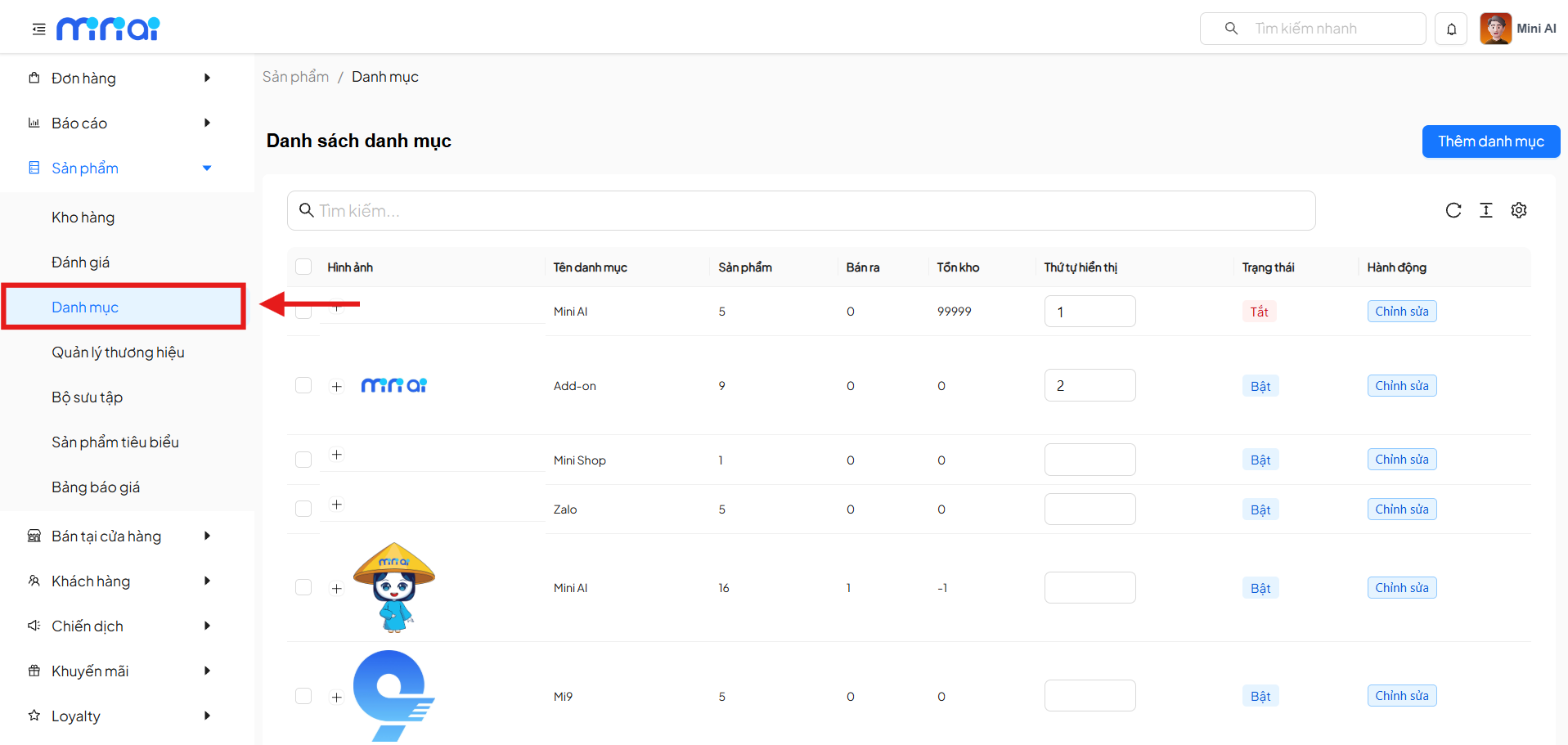
Task: Open table settings gear icon
Action: pyautogui.click(x=1518, y=210)
